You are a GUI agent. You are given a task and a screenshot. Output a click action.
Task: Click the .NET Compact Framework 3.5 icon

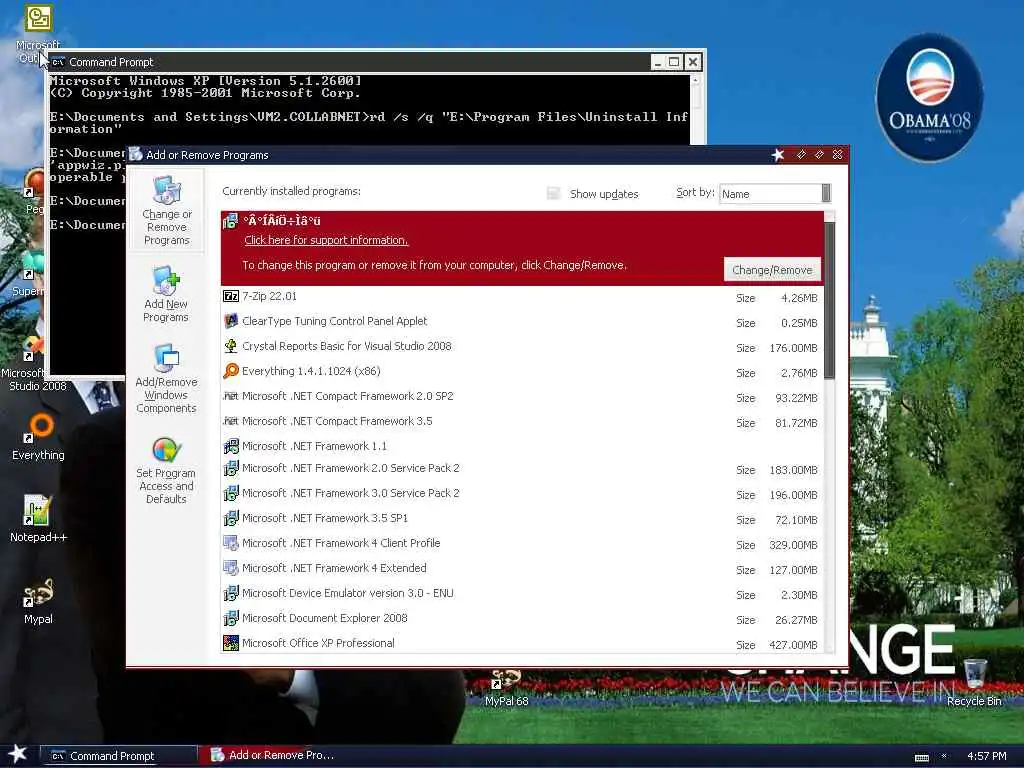pos(231,421)
